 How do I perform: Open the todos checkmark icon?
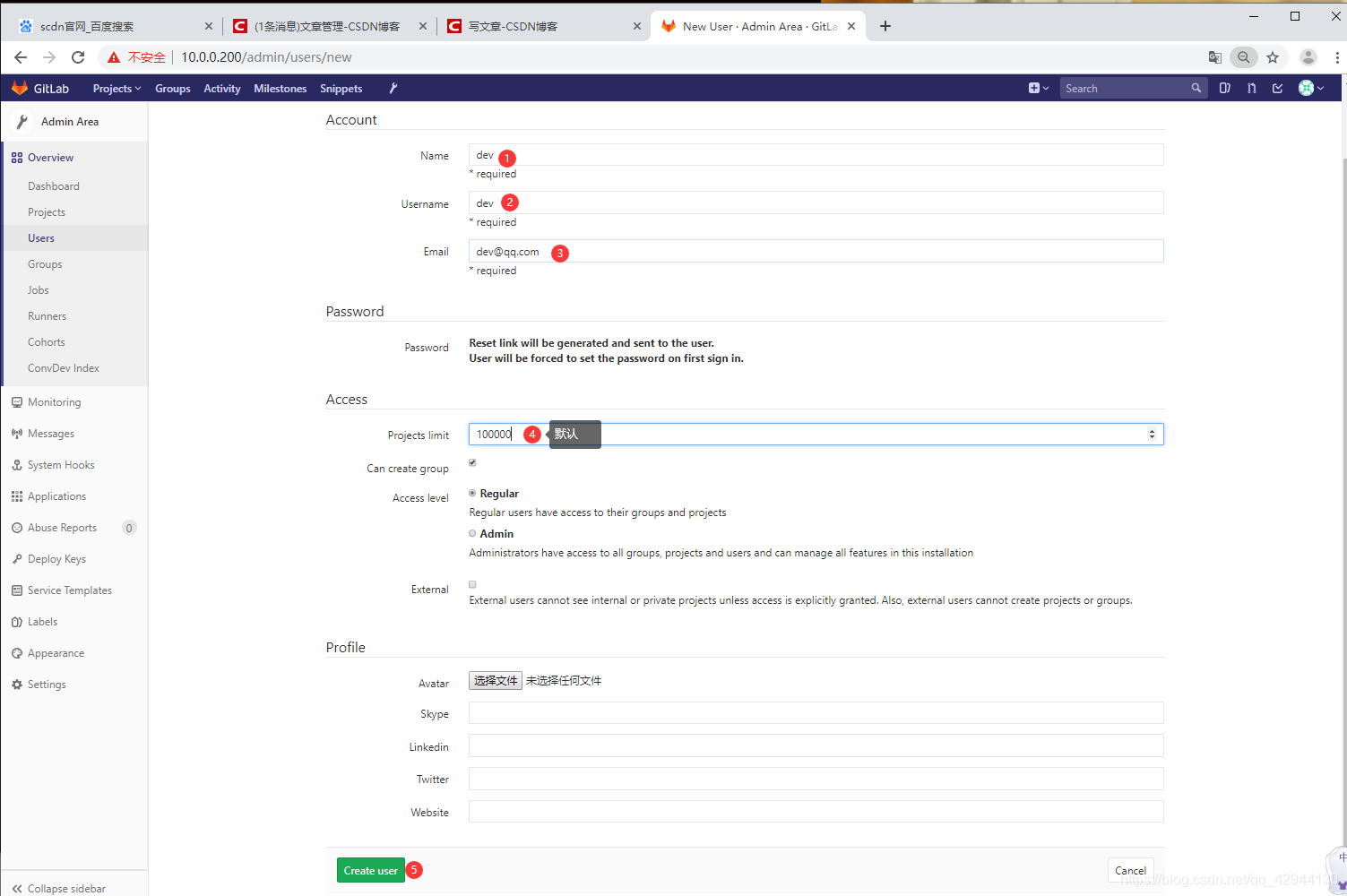coord(1278,88)
